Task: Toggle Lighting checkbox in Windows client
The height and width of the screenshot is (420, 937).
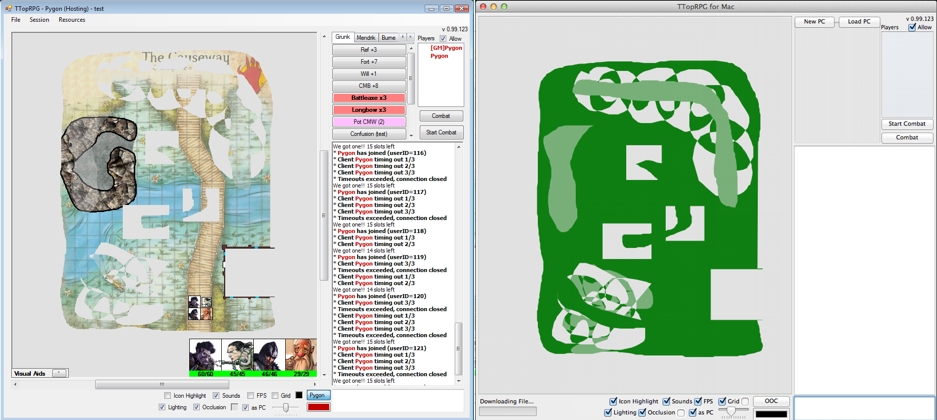Action: [x=162, y=407]
